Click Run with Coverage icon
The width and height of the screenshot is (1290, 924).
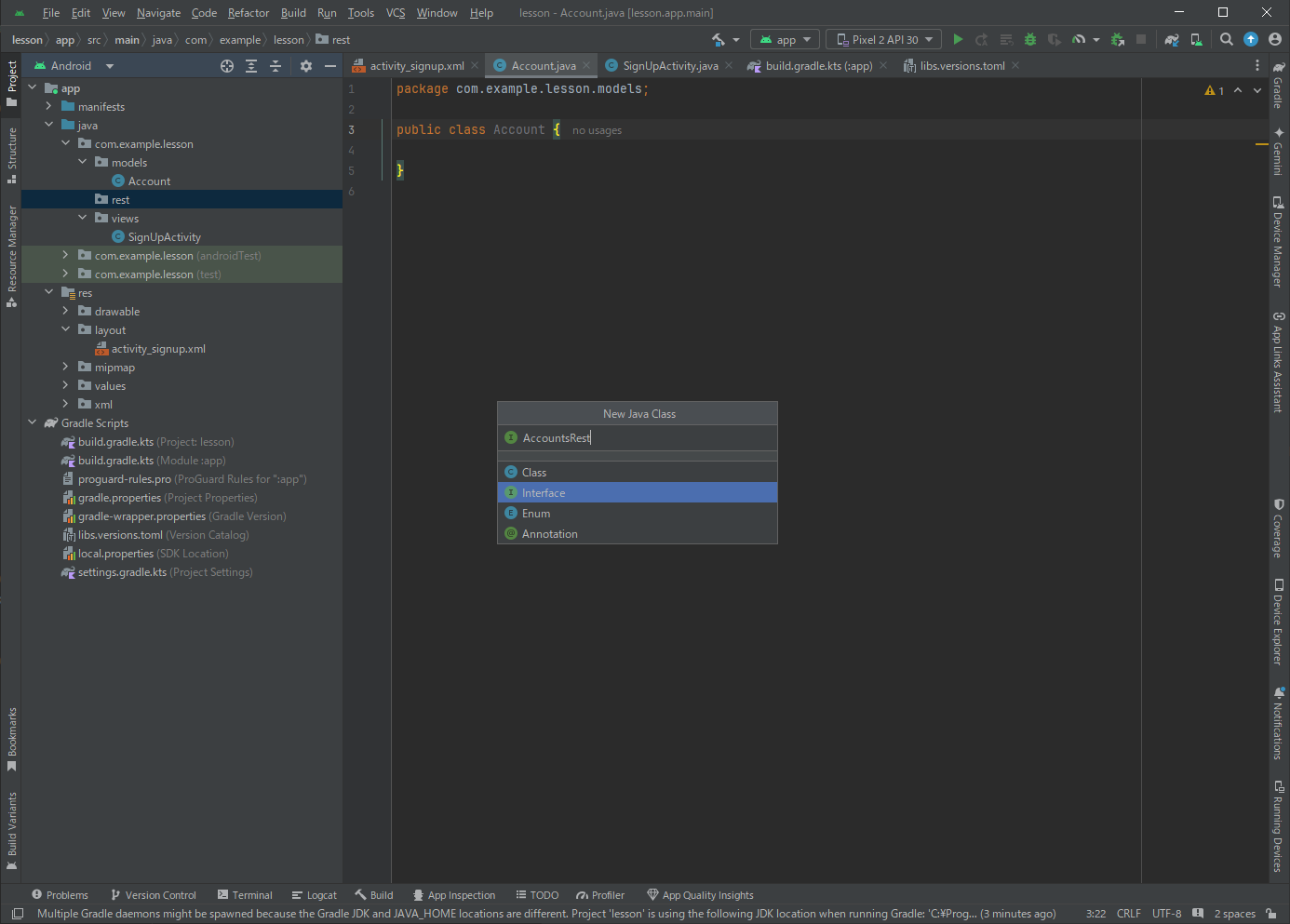pos(1055,39)
